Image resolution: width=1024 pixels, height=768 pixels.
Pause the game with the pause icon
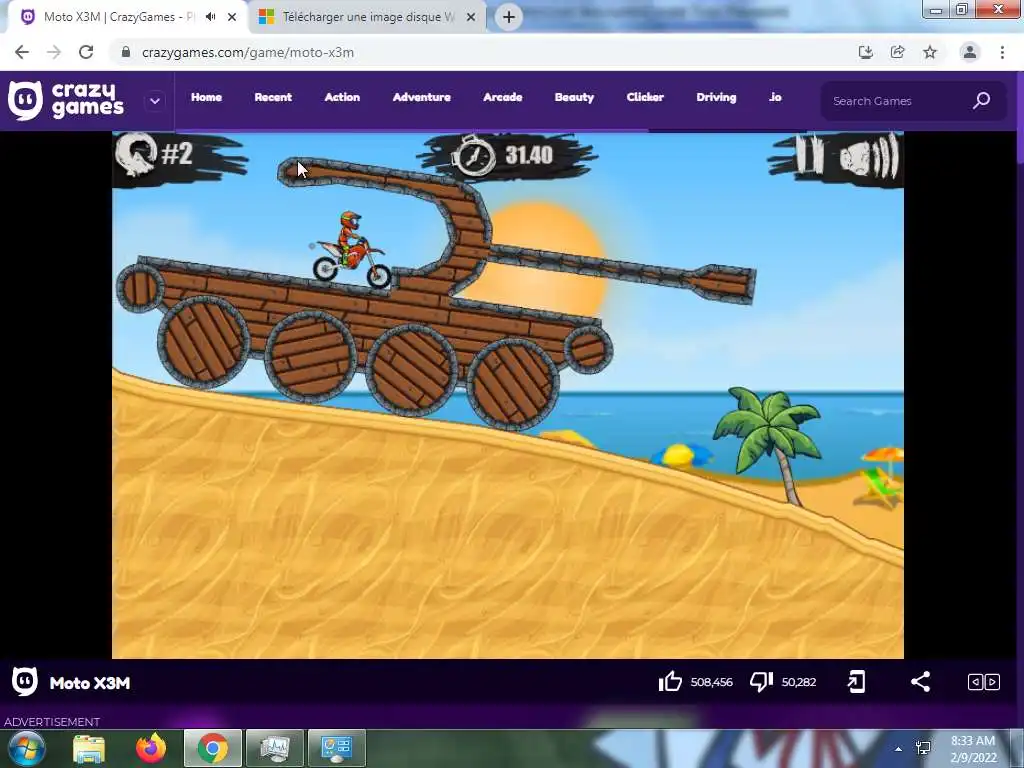click(x=810, y=154)
